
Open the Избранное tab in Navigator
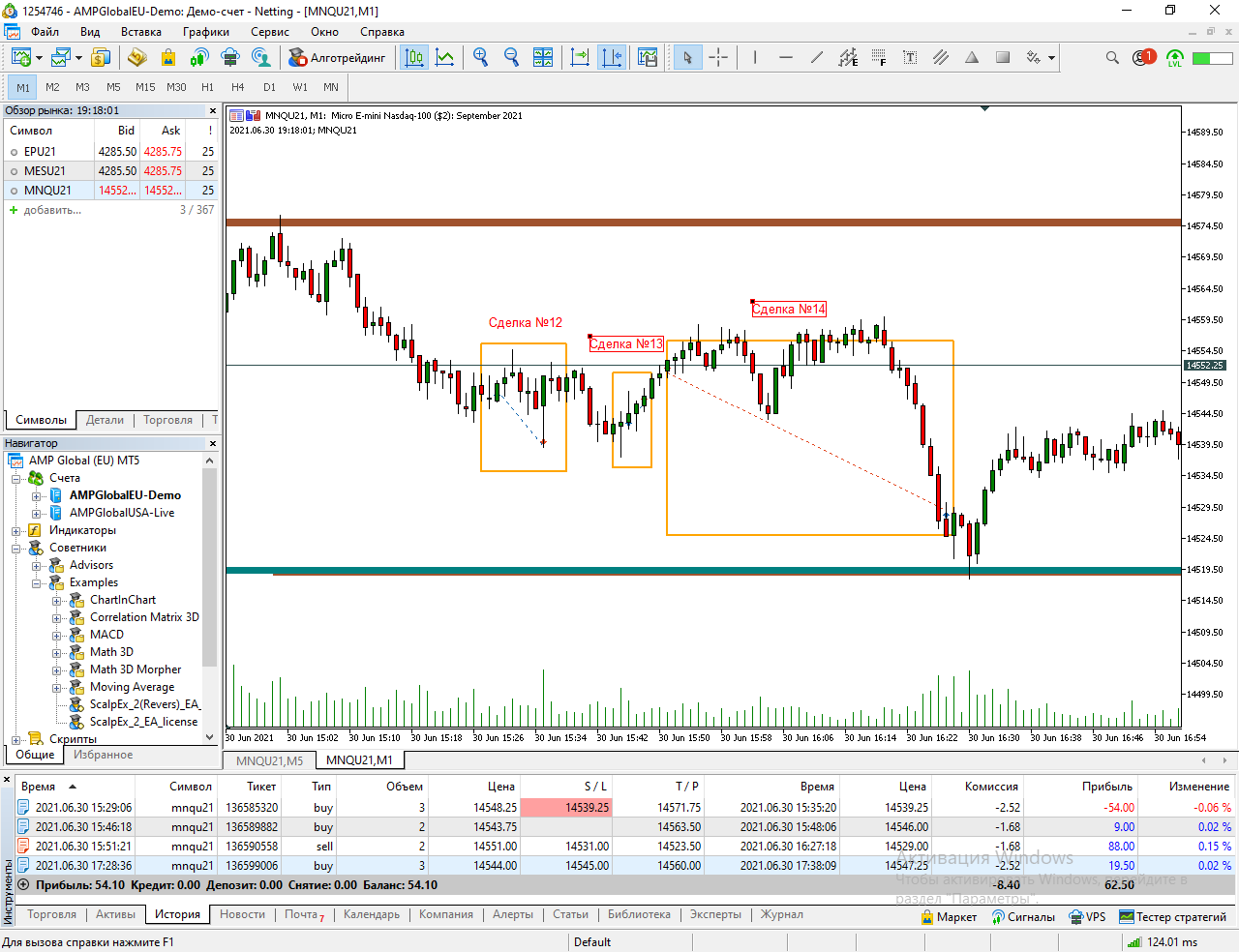click(x=104, y=755)
